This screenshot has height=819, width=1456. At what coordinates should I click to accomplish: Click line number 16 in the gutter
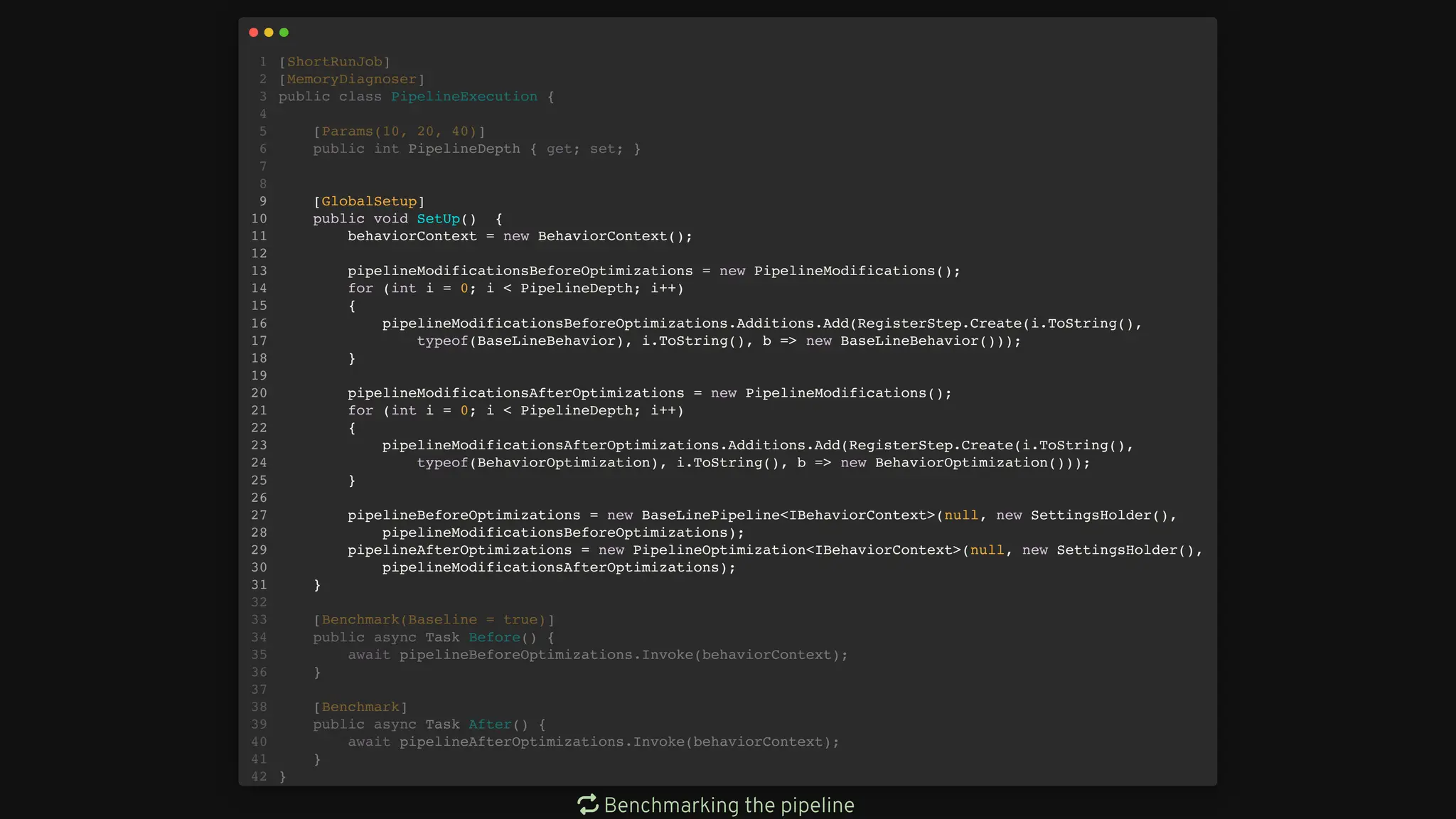(x=259, y=323)
